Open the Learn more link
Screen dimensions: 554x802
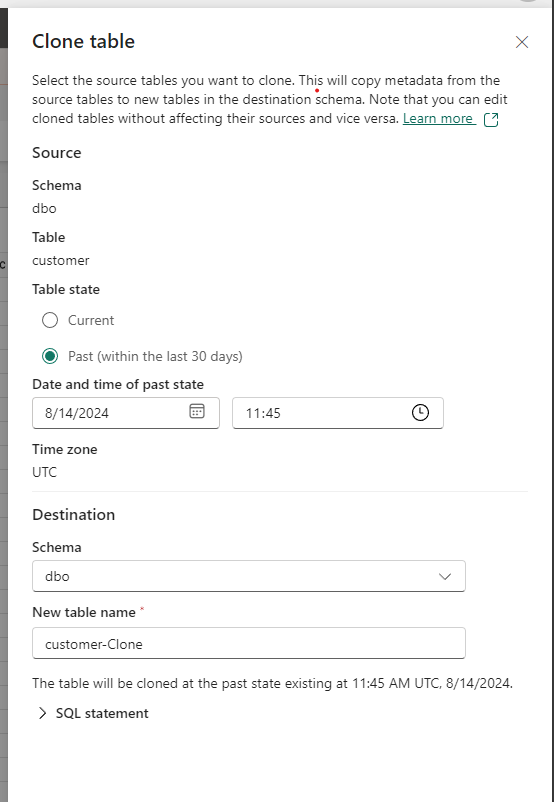click(x=437, y=119)
